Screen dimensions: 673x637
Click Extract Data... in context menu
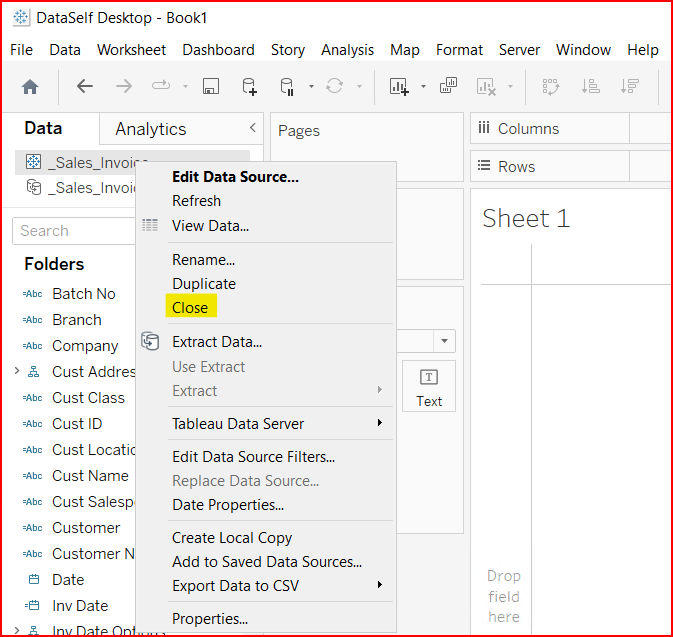[217, 342]
